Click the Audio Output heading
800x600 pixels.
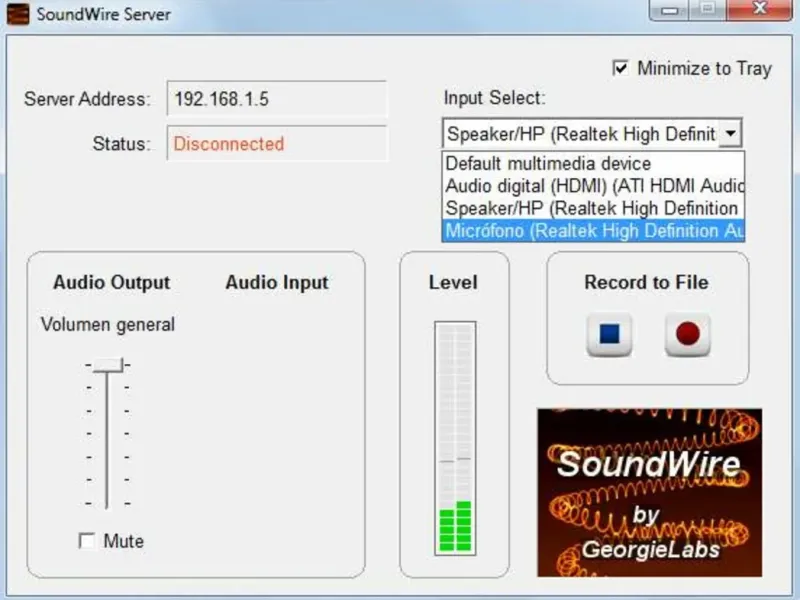(x=112, y=282)
